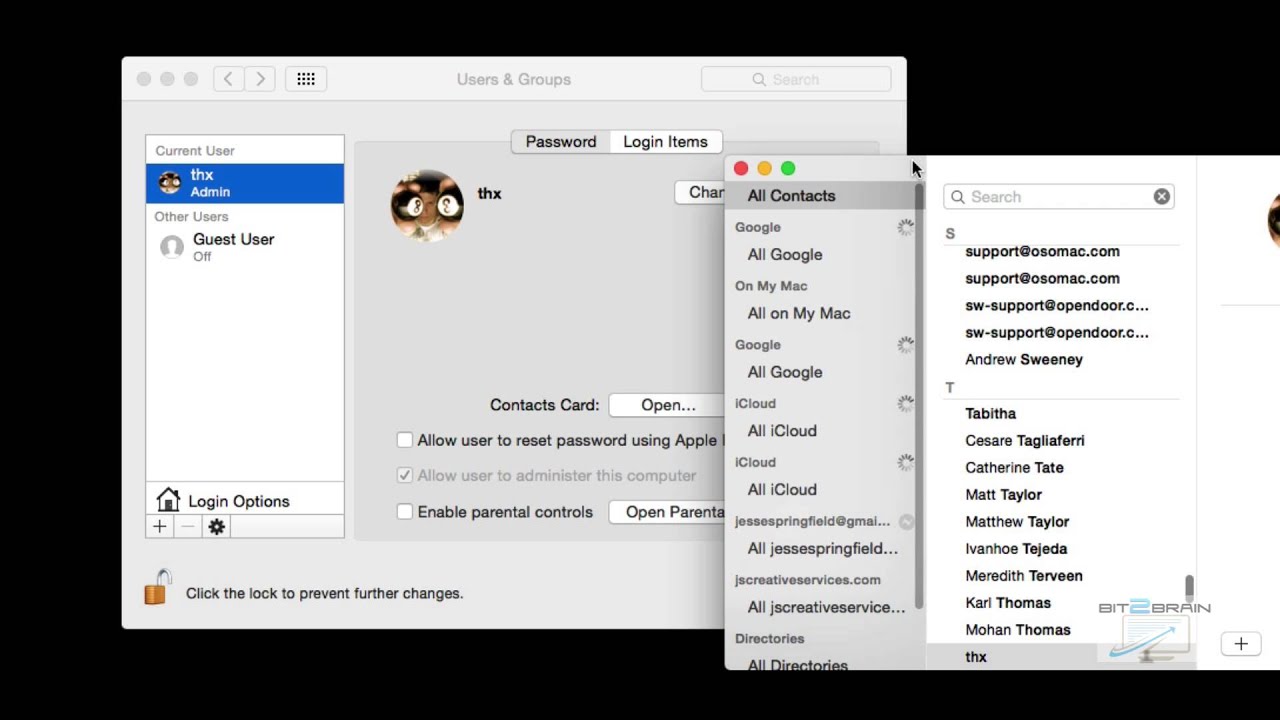Screen dimensions: 1280x720
Task: Select All jessespringfield group
Action: coord(822,548)
